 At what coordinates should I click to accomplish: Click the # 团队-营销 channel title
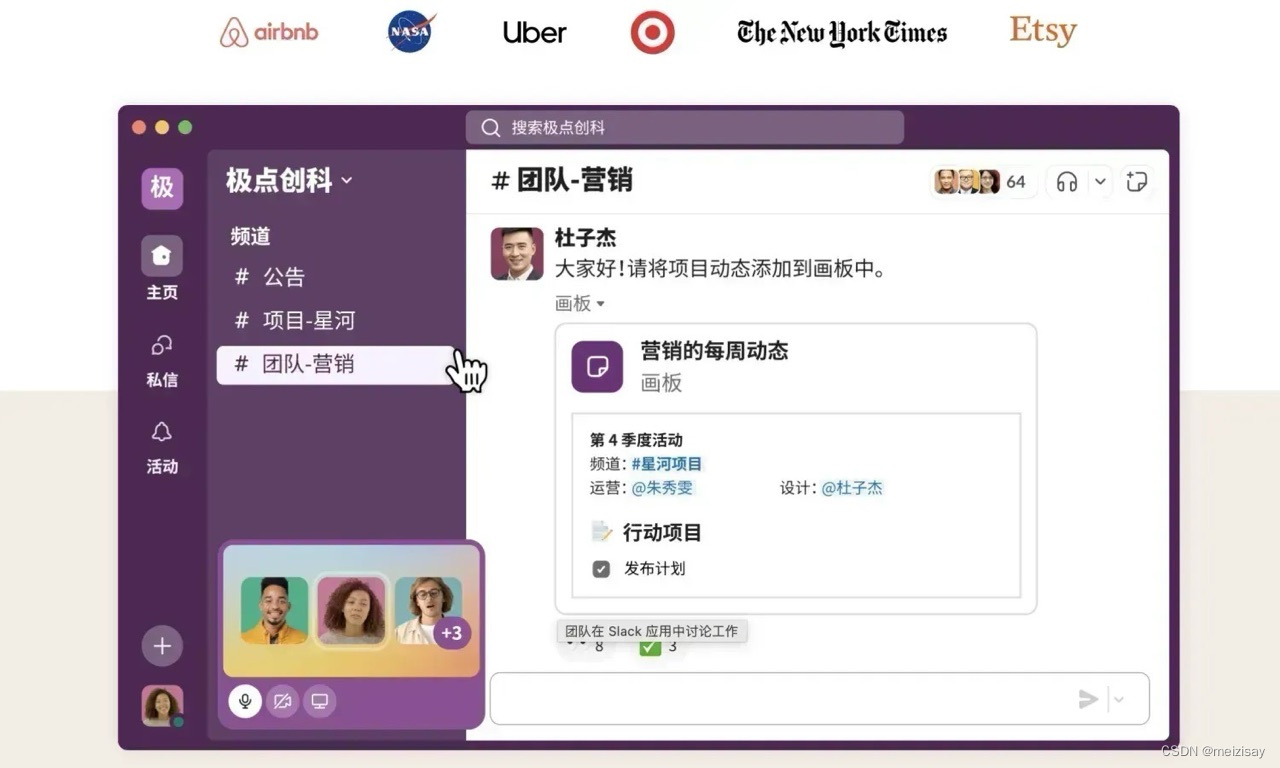[x=562, y=180]
